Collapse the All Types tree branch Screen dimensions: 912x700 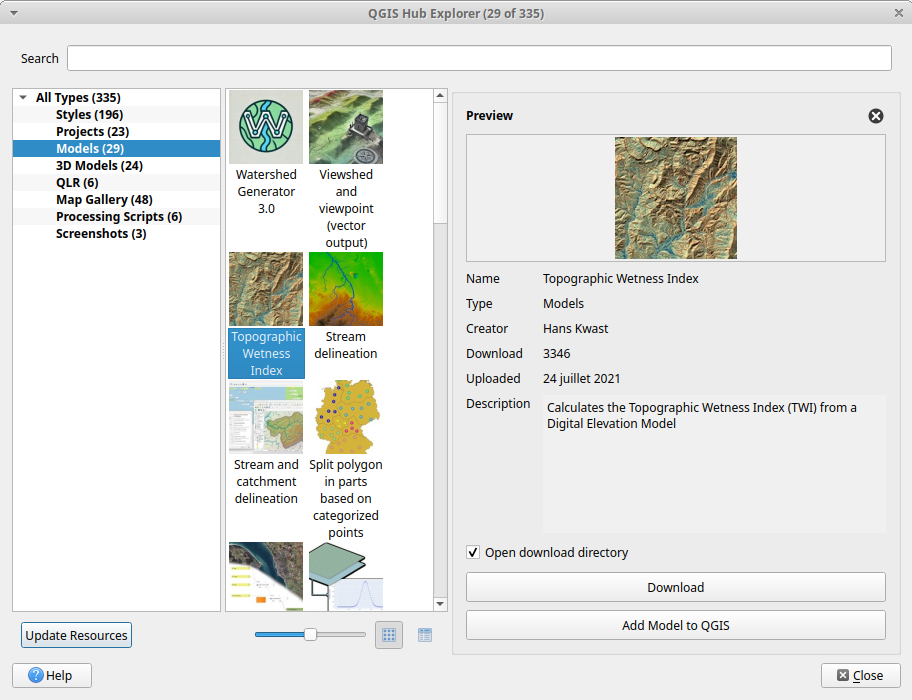coord(22,97)
